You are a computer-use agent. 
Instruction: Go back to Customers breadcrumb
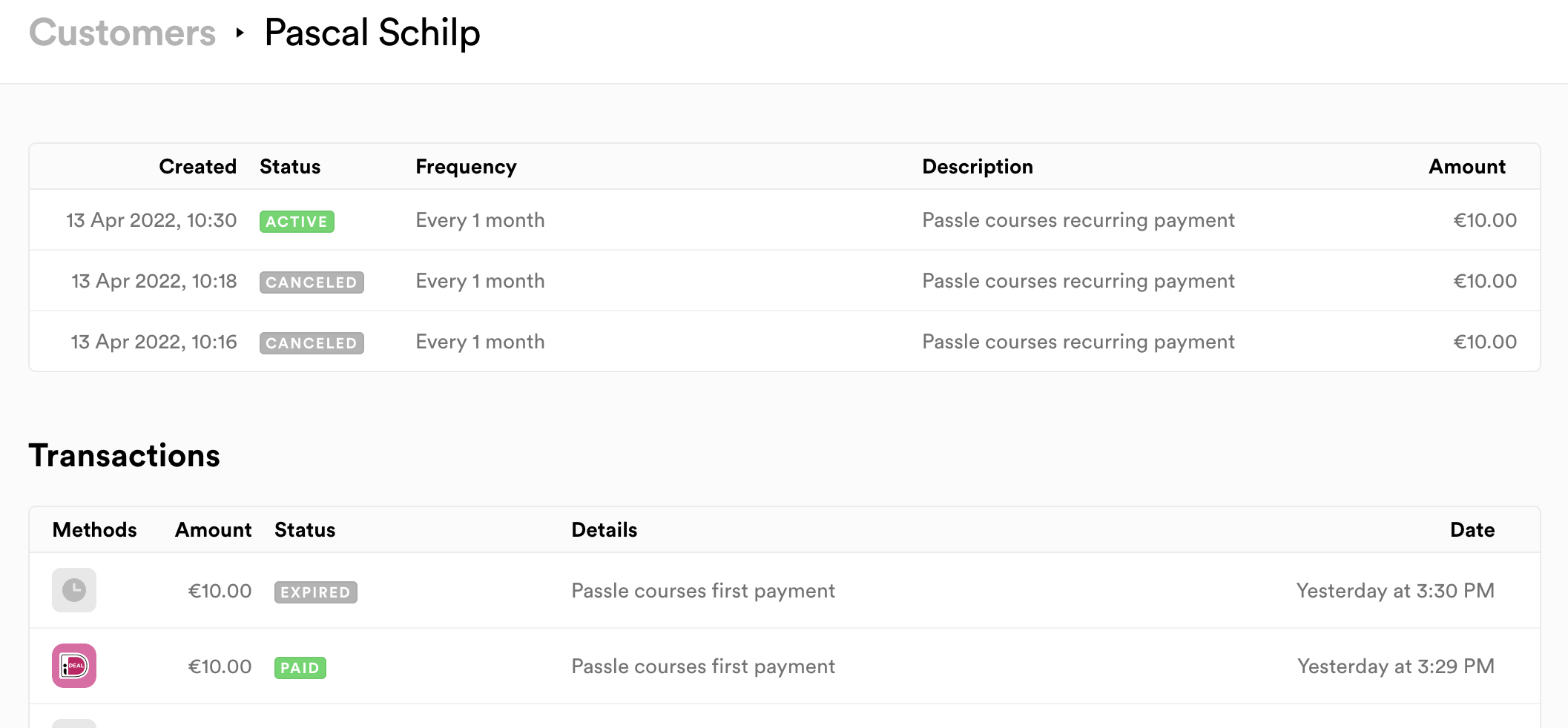tap(122, 33)
